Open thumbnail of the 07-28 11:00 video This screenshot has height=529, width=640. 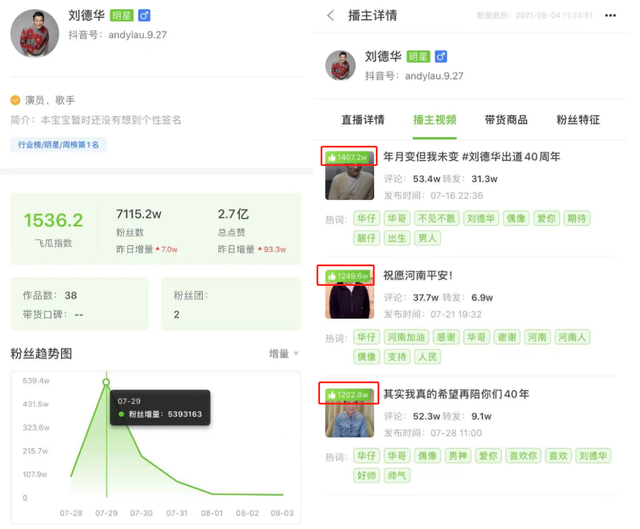tap(349, 413)
